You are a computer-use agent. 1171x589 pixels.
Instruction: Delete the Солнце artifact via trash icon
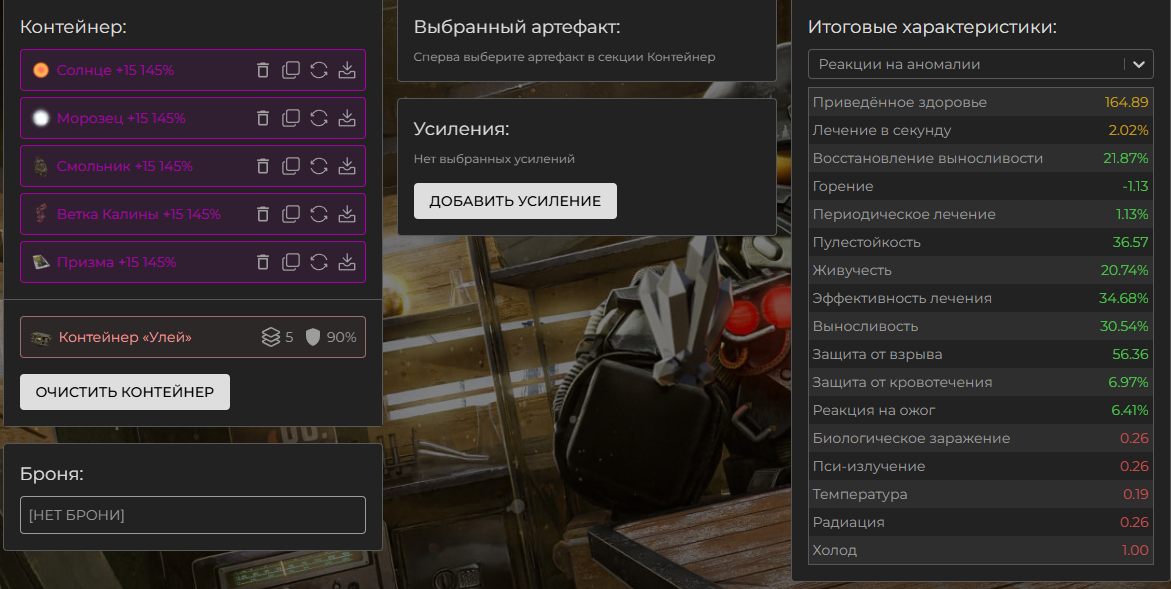tap(263, 70)
